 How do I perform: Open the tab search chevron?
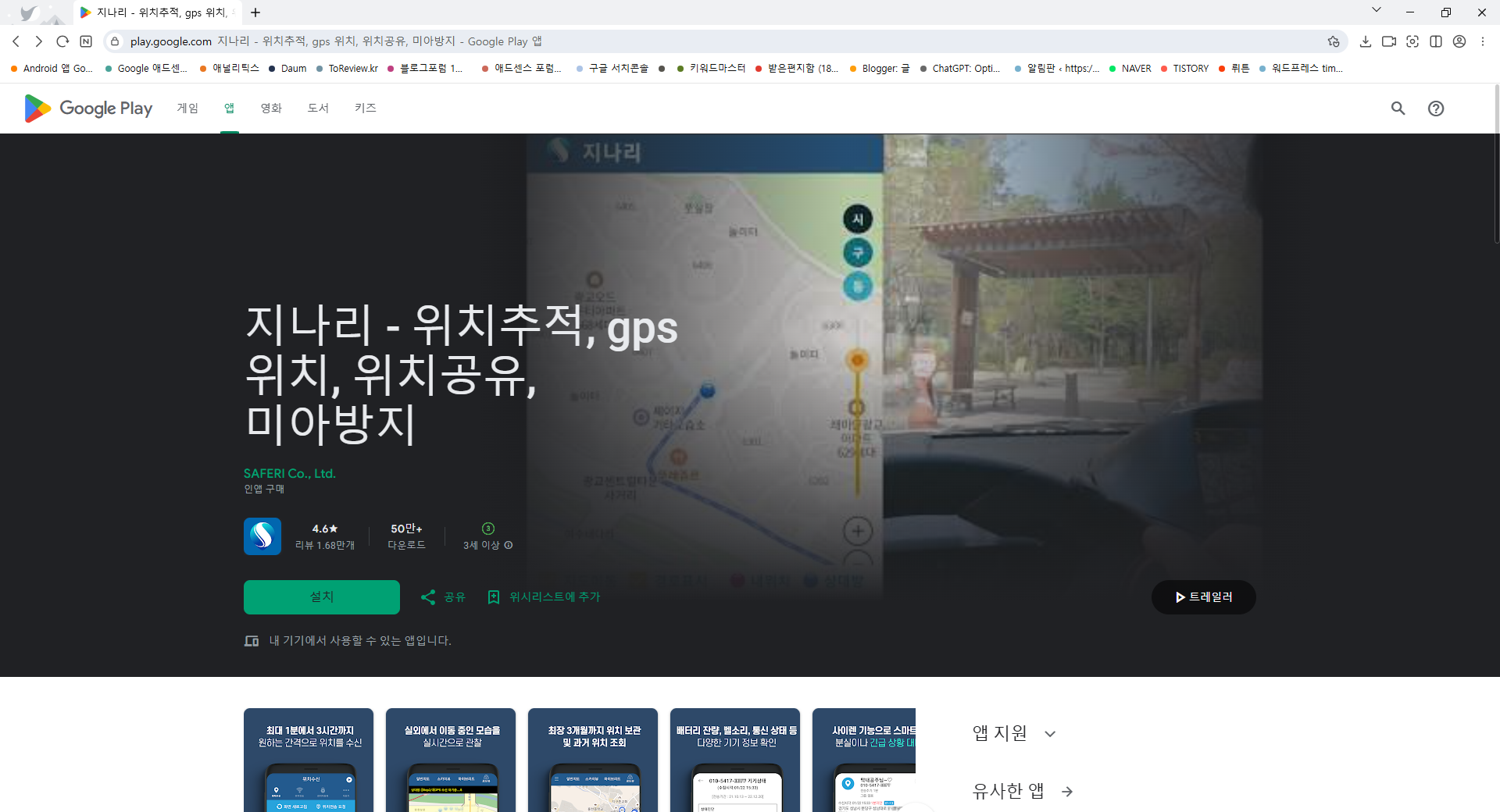1376,10
